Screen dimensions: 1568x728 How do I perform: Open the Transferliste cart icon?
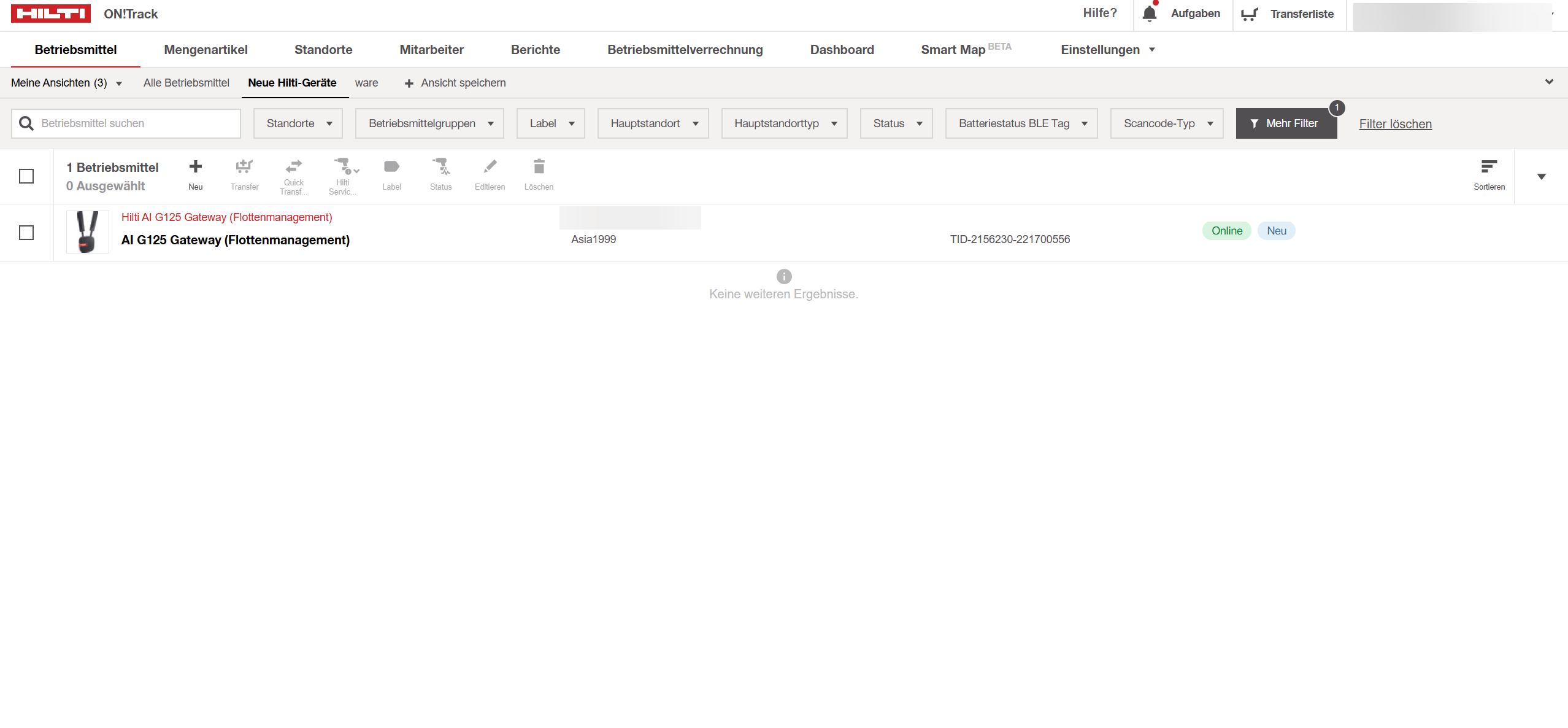coord(1250,14)
